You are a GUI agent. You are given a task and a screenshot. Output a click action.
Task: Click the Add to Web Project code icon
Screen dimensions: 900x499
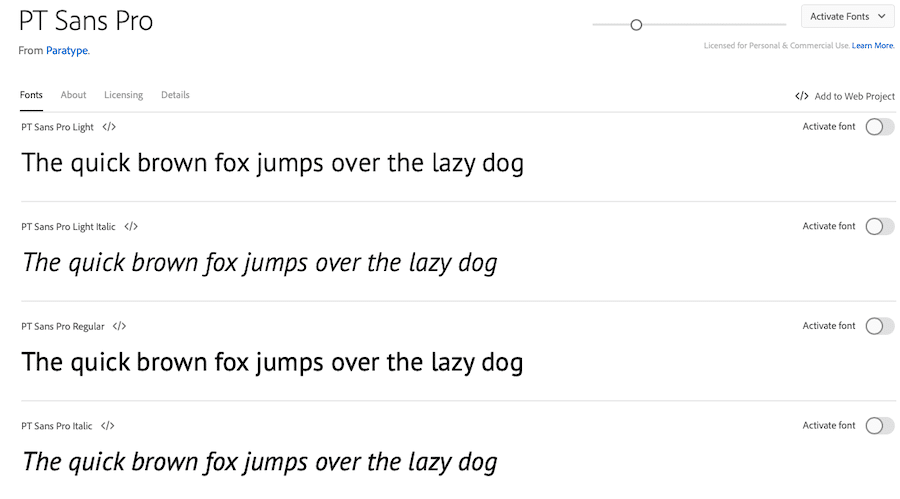pyautogui.click(x=801, y=96)
